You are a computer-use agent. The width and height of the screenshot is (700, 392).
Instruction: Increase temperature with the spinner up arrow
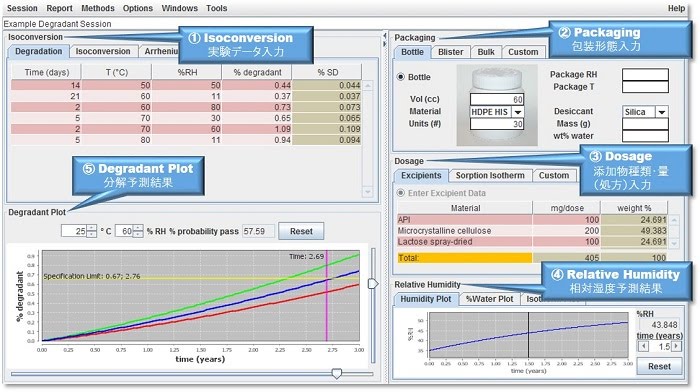(92, 228)
